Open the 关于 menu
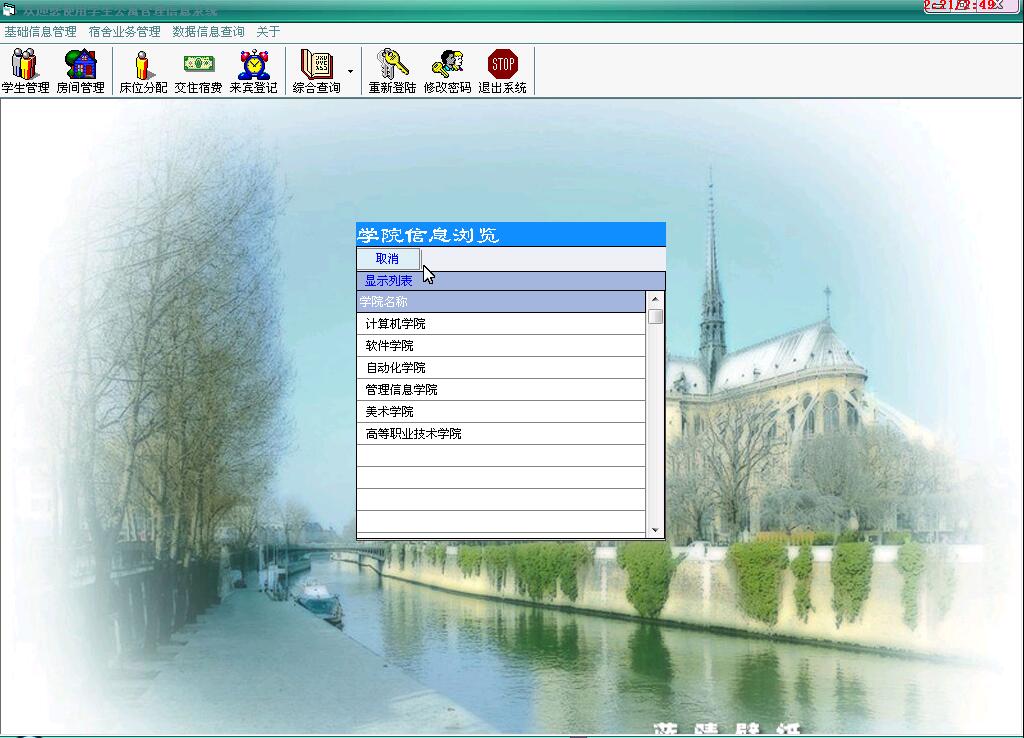Screen dimensions: 1024x738 [x=268, y=32]
